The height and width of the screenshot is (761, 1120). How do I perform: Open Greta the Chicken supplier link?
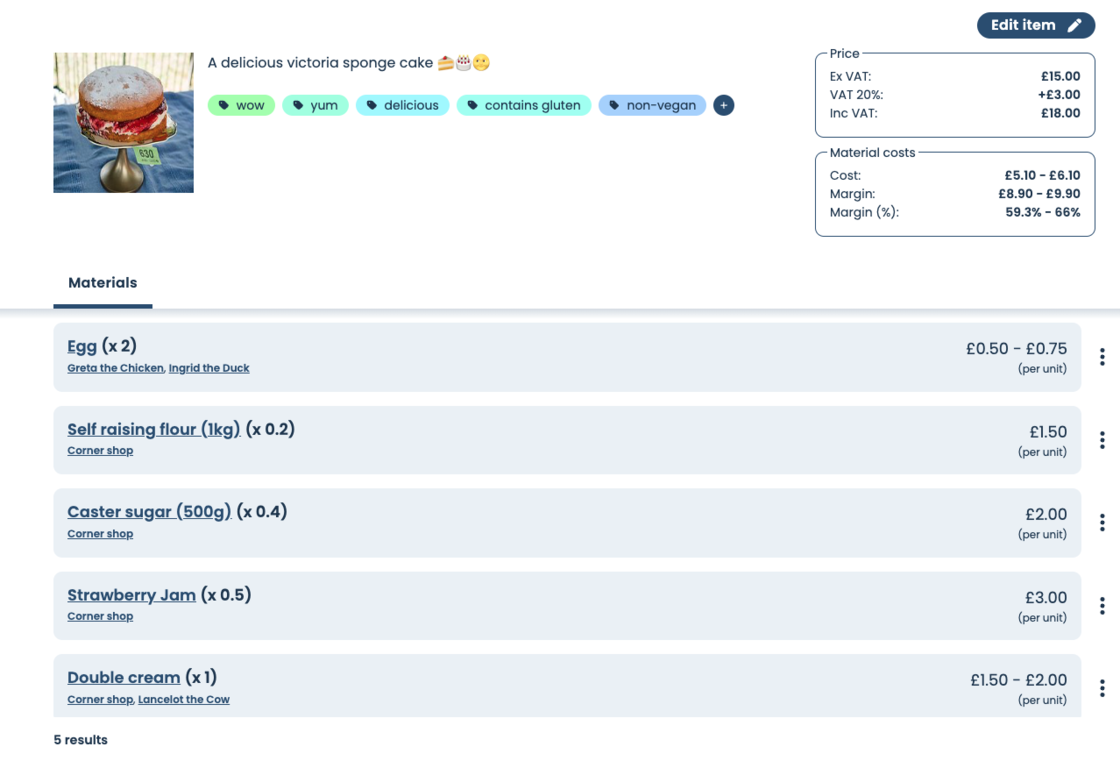point(115,368)
